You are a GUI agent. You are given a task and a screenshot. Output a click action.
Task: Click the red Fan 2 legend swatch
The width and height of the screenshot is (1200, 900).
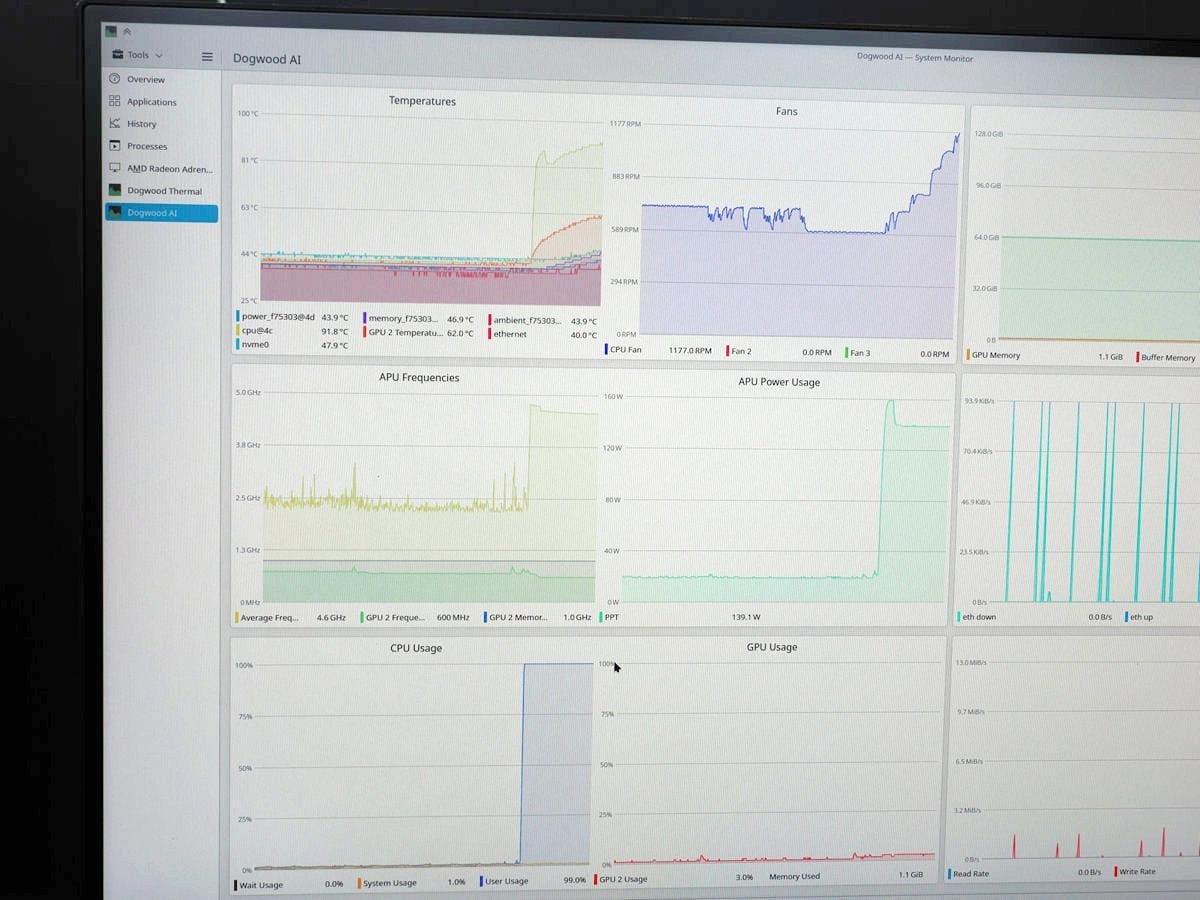[726, 352]
